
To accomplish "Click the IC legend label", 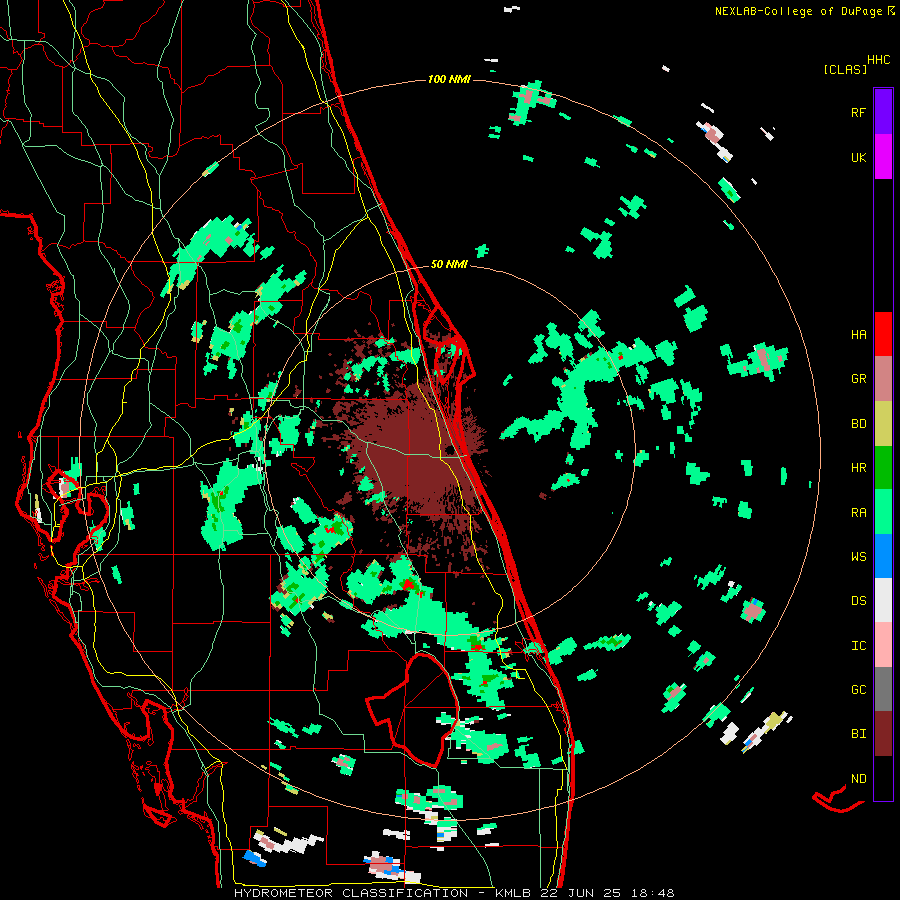I will 858,646.
